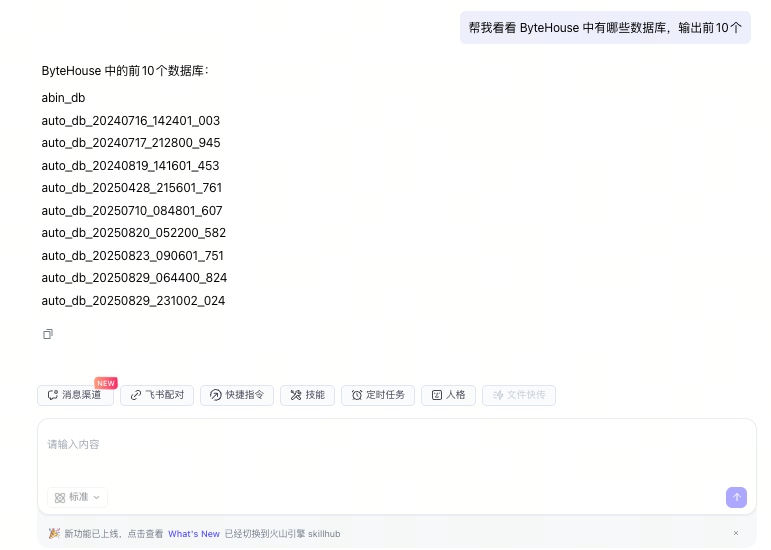Select auto_db_20240819_141601_453 text

click(130, 166)
